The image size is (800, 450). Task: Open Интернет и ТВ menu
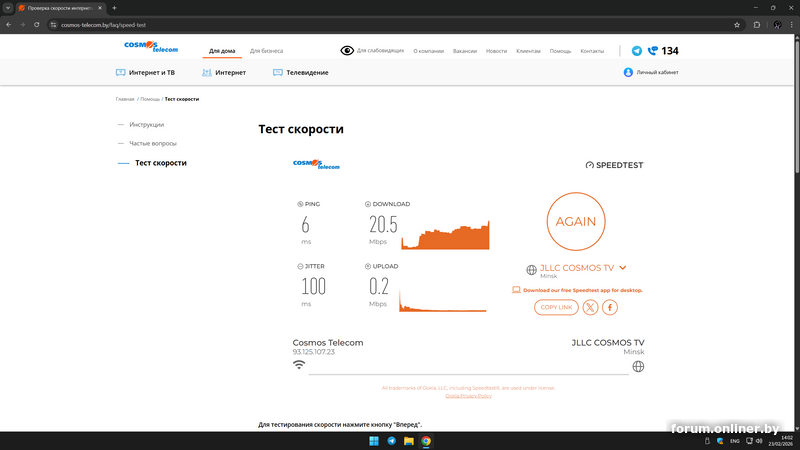point(145,72)
